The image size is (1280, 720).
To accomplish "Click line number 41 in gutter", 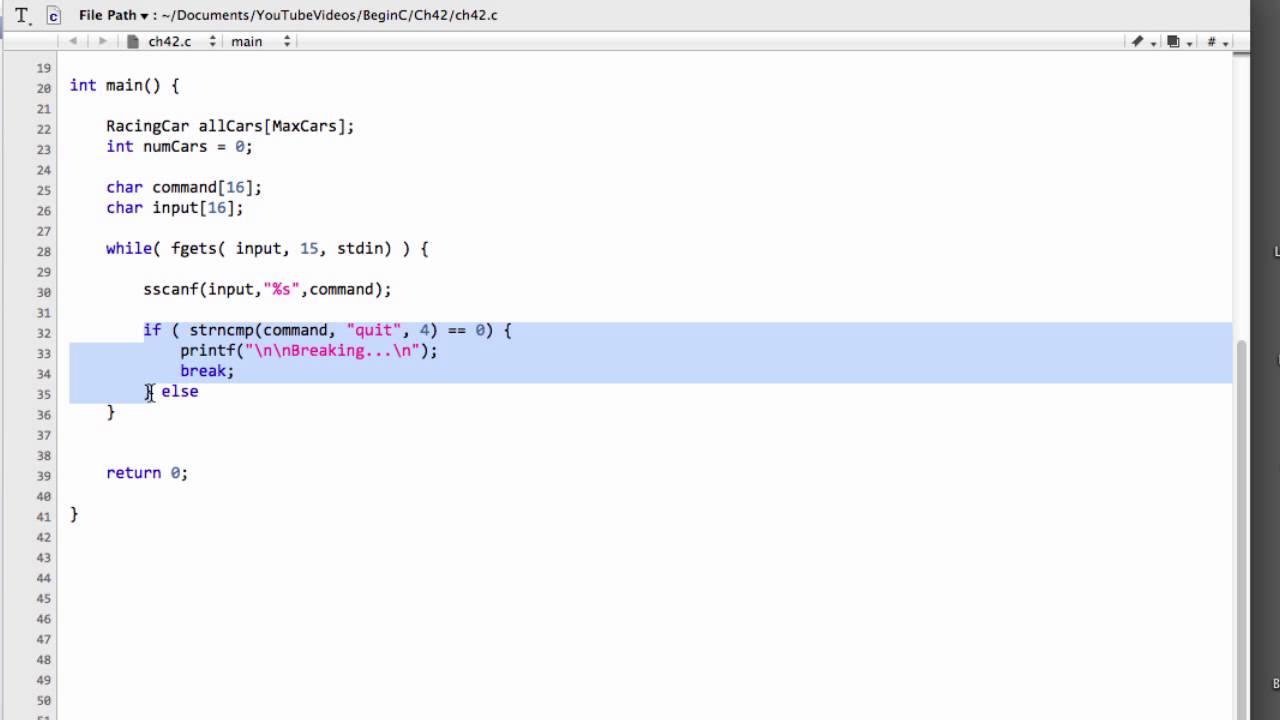I will click(x=43, y=517).
